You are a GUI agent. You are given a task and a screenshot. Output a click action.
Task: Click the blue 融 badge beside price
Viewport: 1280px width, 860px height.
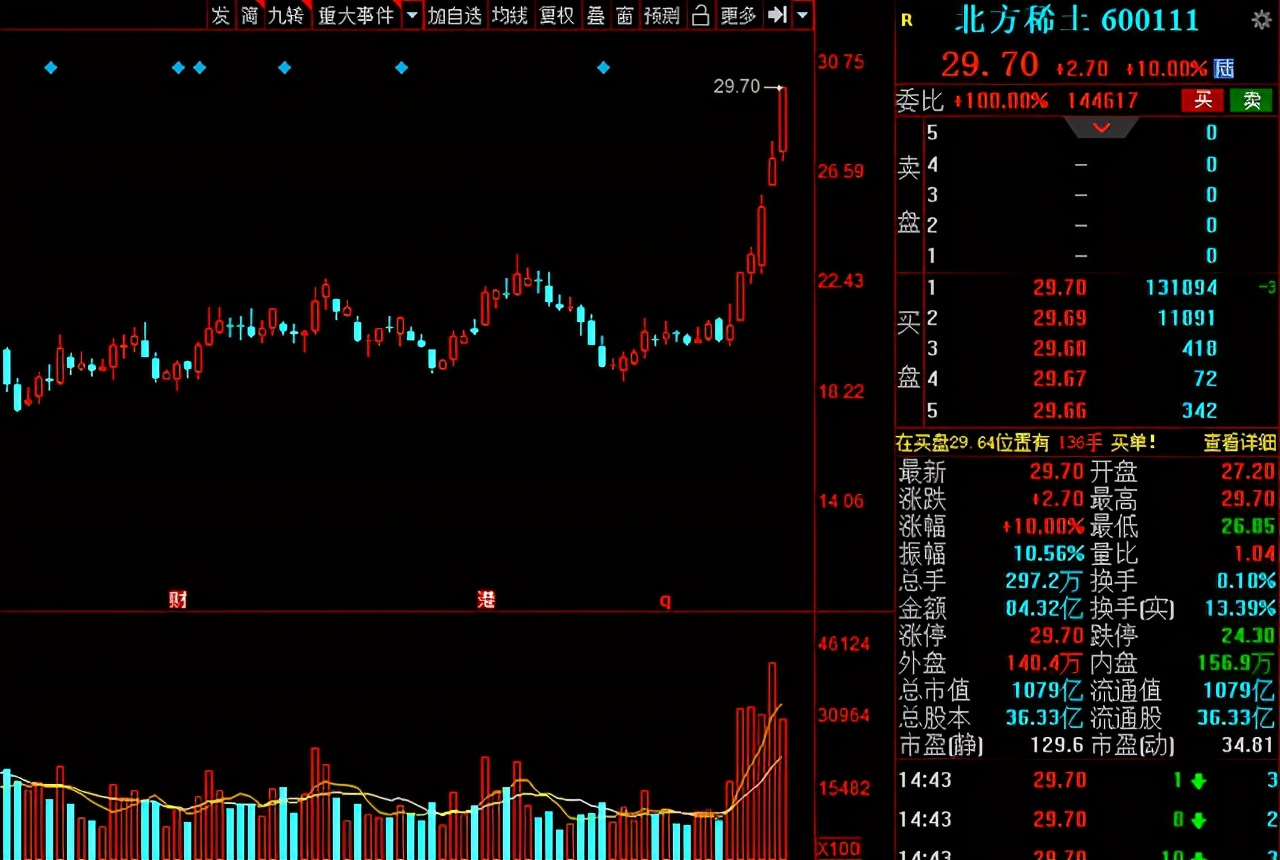1224,68
